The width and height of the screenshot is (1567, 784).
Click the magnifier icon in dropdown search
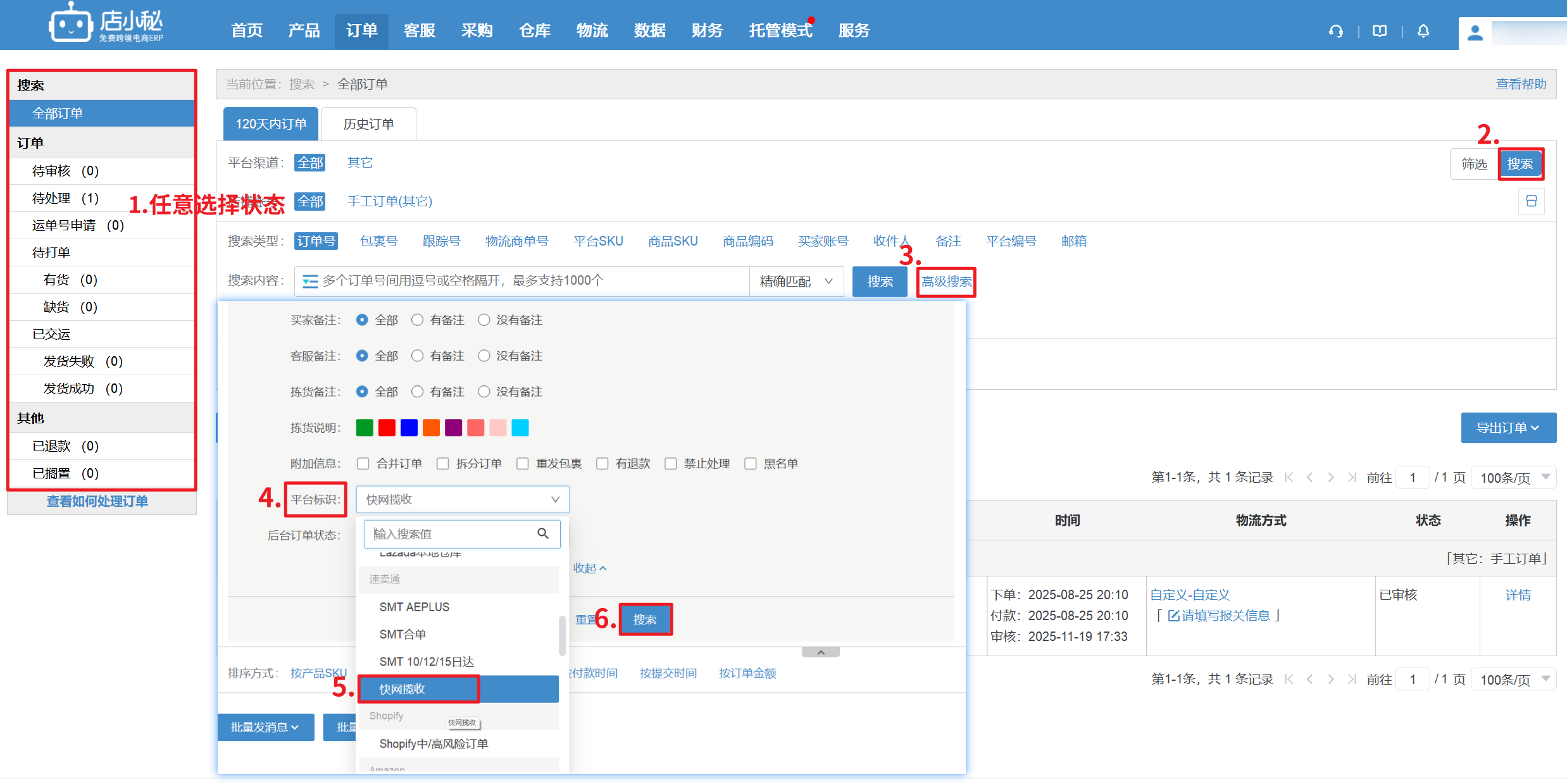point(543,533)
